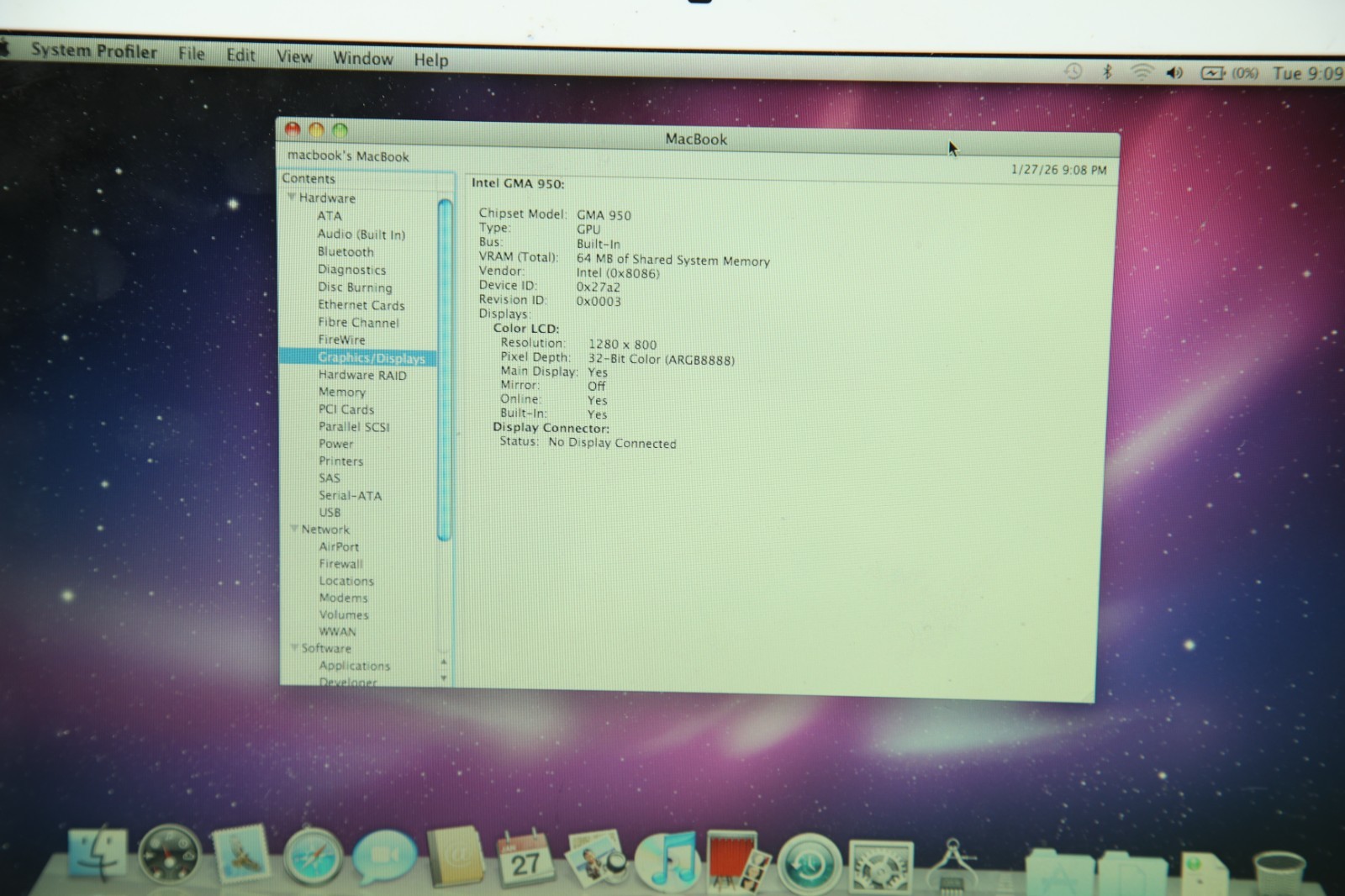Screen dimensions: 1345x896
Task: Collapse the Hardware section triangle
Action: click(x=291, y=198)
